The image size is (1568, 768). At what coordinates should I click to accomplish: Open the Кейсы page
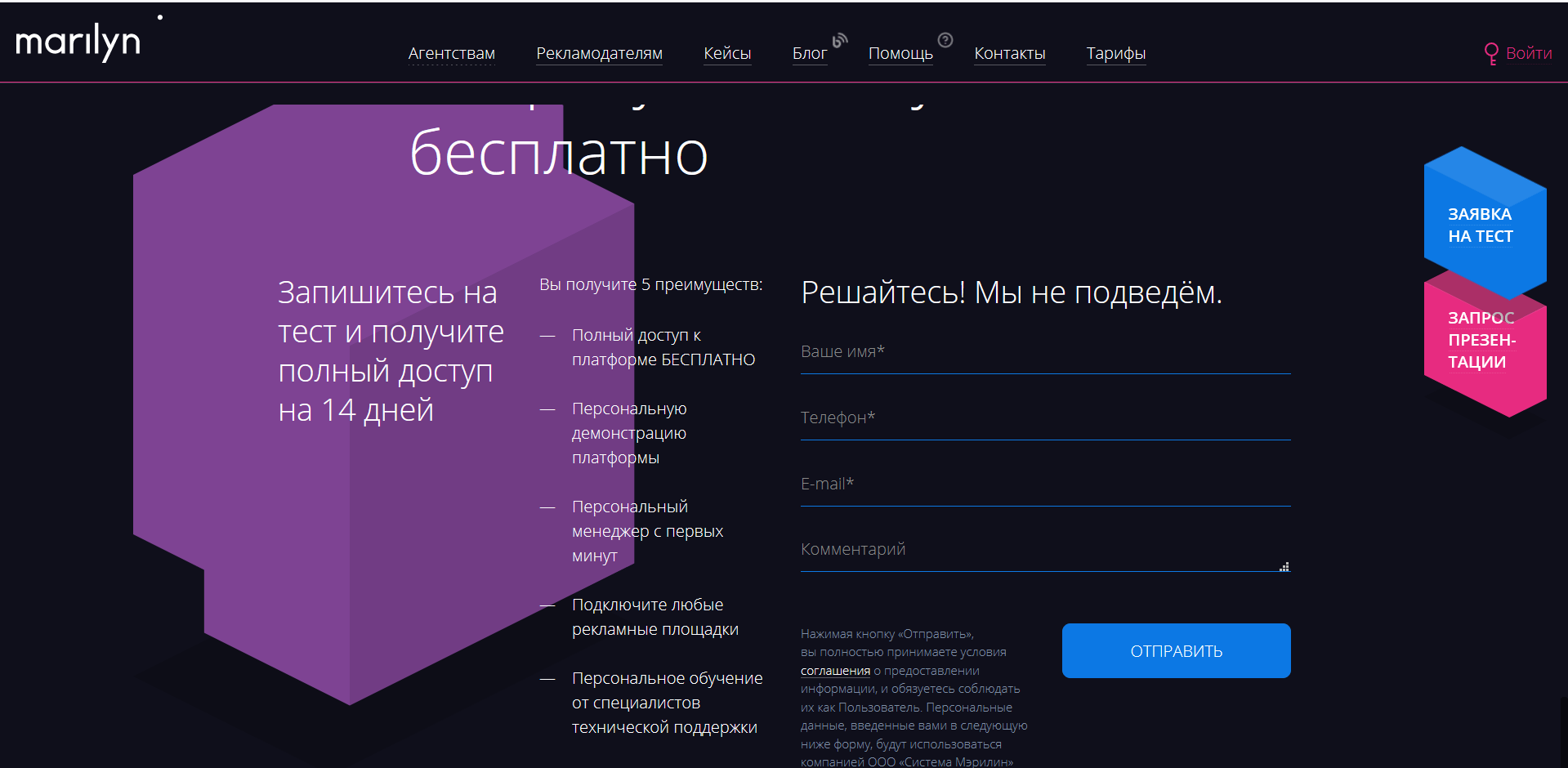tap(727, 53)
